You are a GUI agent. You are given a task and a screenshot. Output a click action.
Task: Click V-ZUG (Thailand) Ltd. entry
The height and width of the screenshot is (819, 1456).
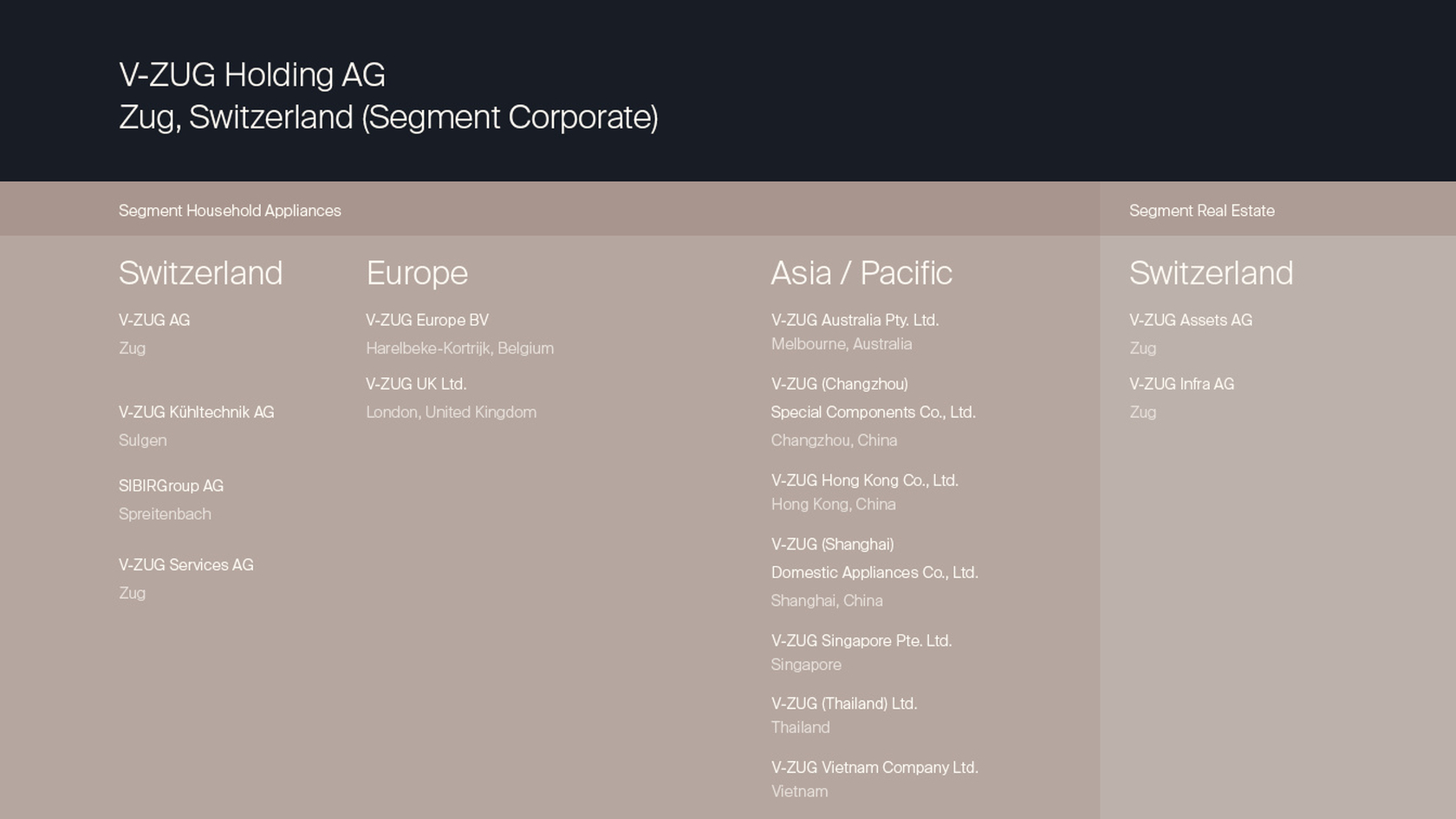click(x=844, y=704)
